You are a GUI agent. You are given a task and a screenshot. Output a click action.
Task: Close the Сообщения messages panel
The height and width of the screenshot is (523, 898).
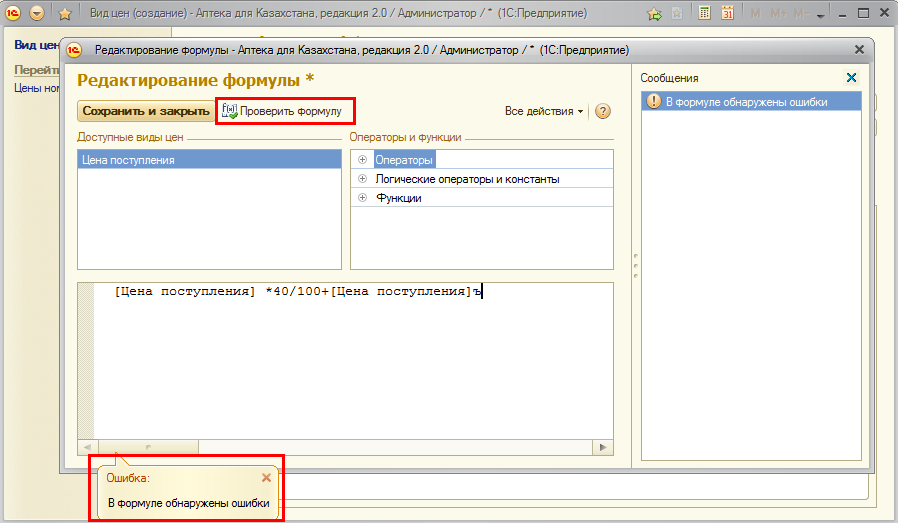click(x=852, y=78)
